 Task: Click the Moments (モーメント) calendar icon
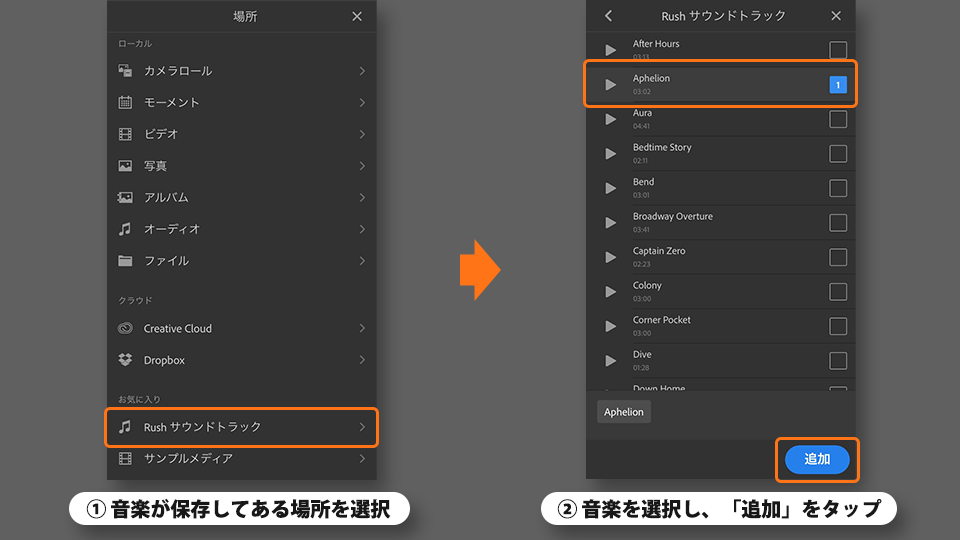[x=125, y=102]
